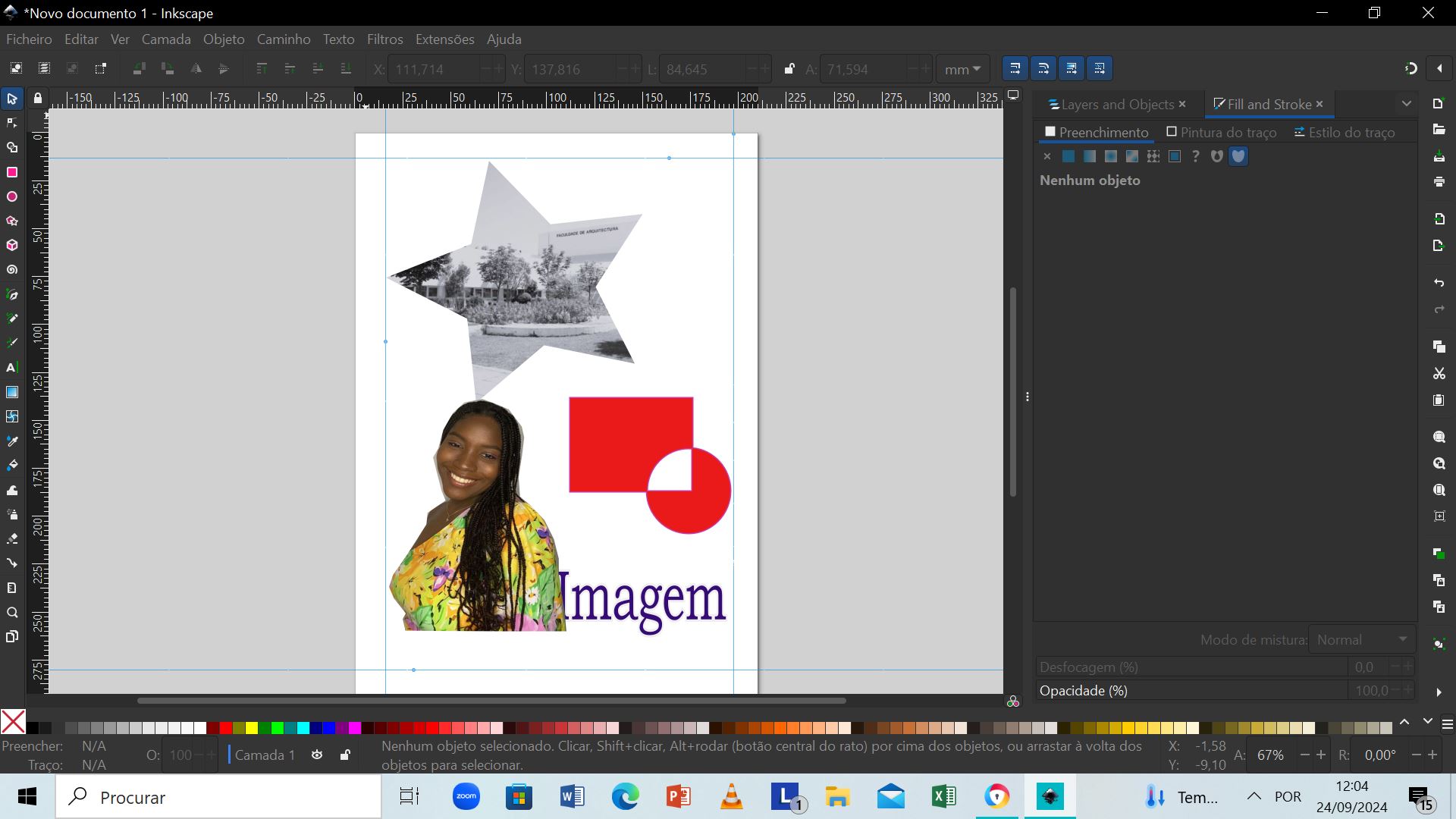
Task: Open the color palette menu button
Action: (1447, 724)
